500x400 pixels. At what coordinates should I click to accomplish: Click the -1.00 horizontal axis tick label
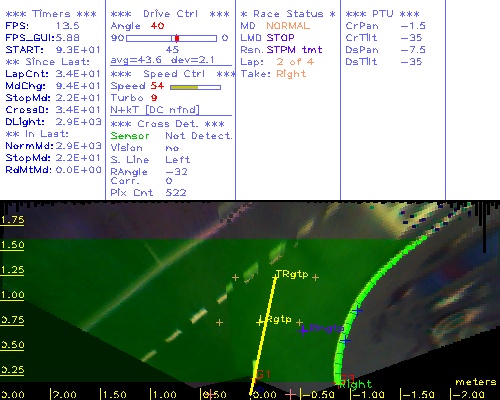point(369,395)
